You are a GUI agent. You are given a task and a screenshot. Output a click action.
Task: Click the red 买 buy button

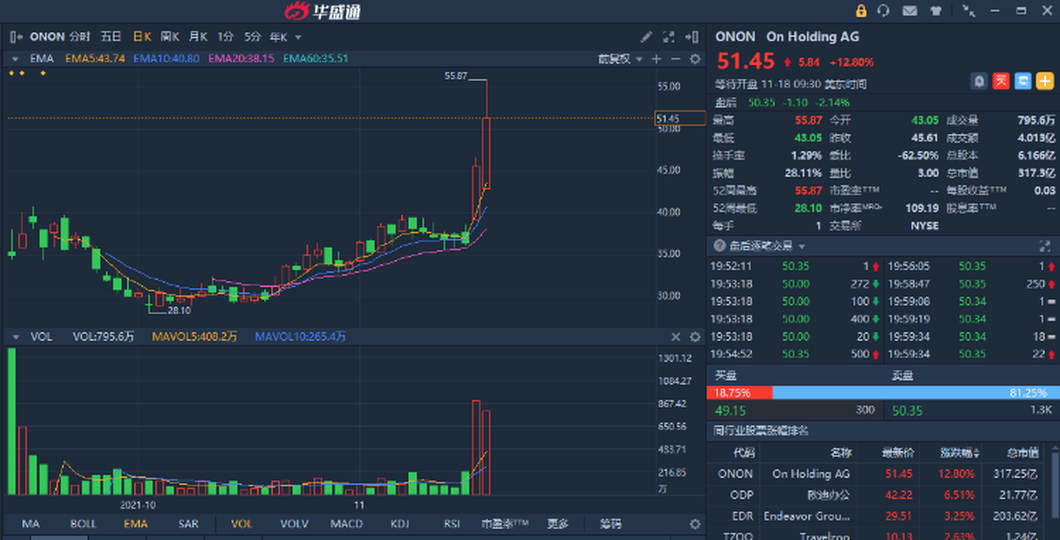[x=1000, y=81]
